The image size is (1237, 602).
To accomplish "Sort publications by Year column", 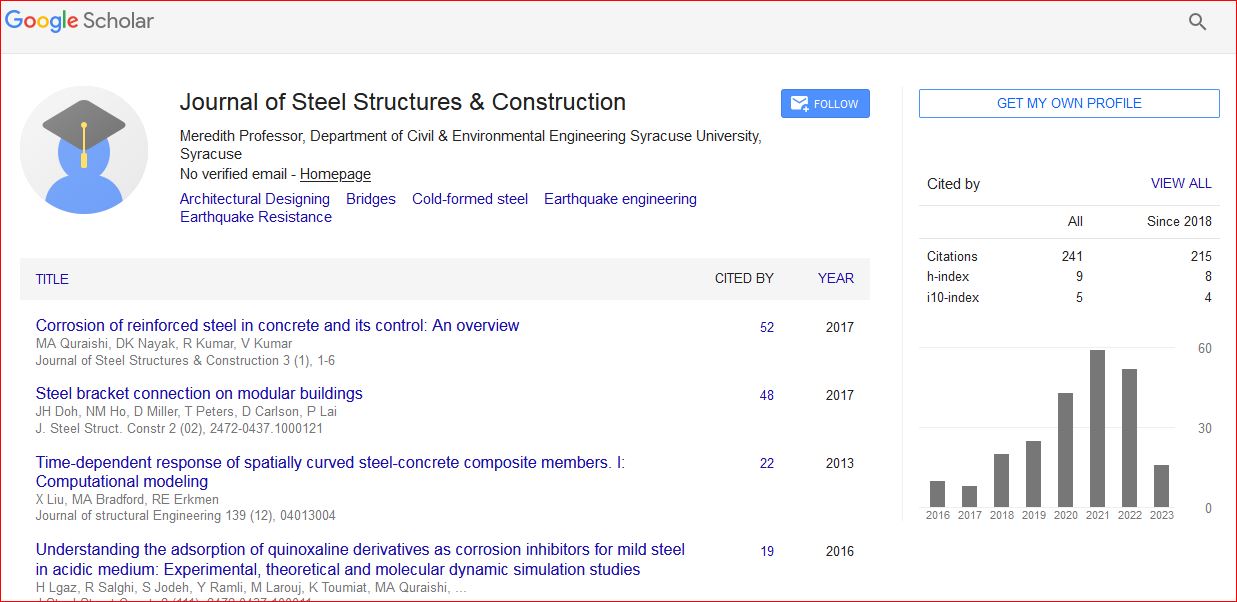I will coord(835,279).
